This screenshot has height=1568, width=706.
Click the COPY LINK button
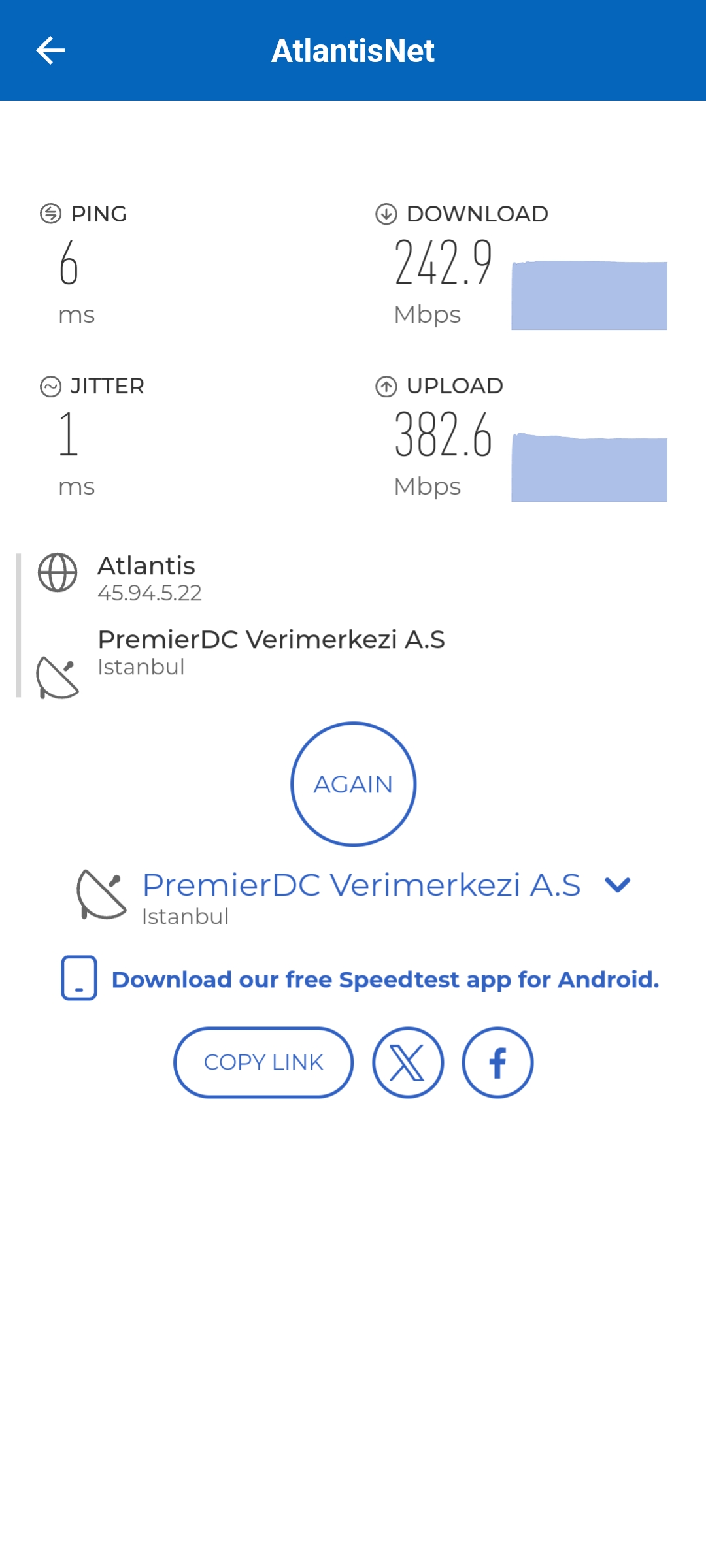point(263,1062)
